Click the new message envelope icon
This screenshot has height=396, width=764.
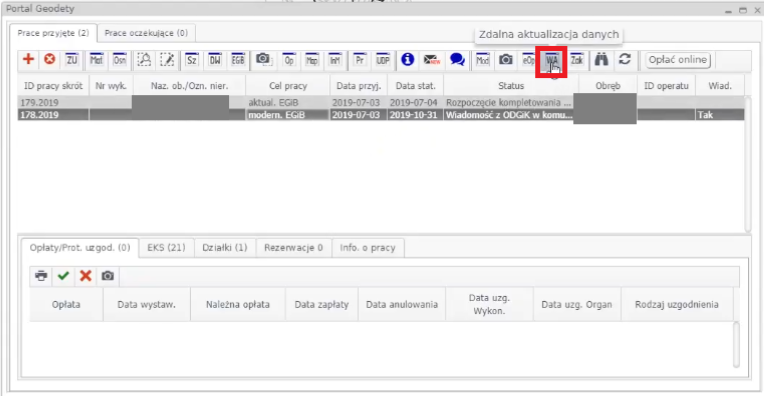pos(432,60)
